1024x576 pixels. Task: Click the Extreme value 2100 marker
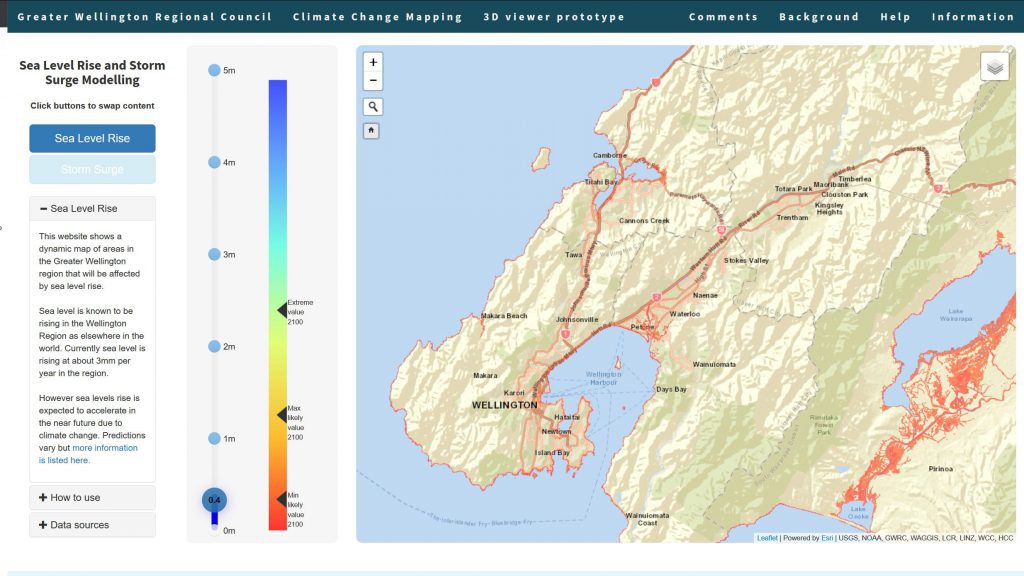click(283, 311)
